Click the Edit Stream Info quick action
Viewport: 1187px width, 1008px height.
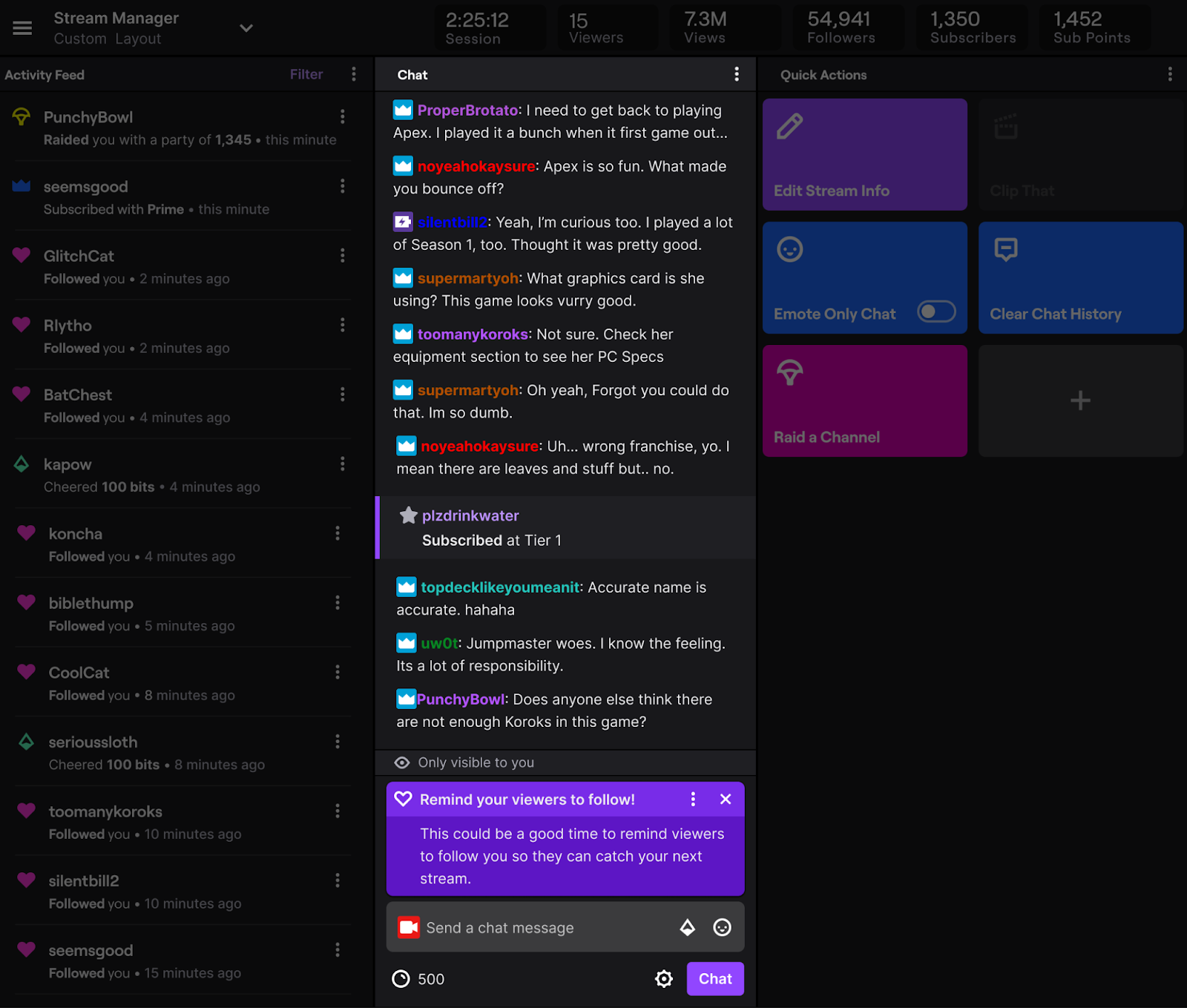coord(865,154)
